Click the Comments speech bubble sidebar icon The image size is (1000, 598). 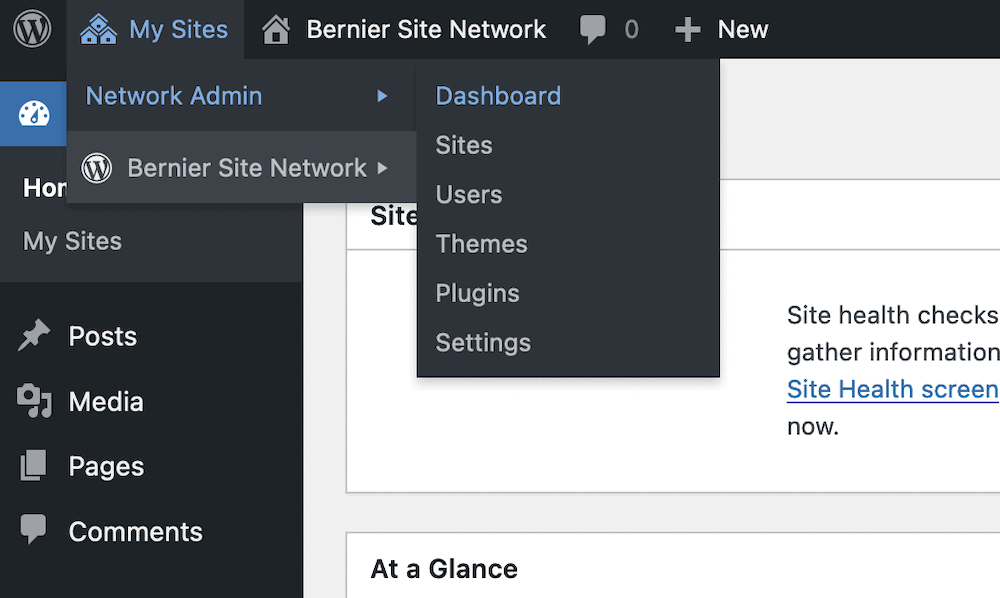click(x=33, y=529)
